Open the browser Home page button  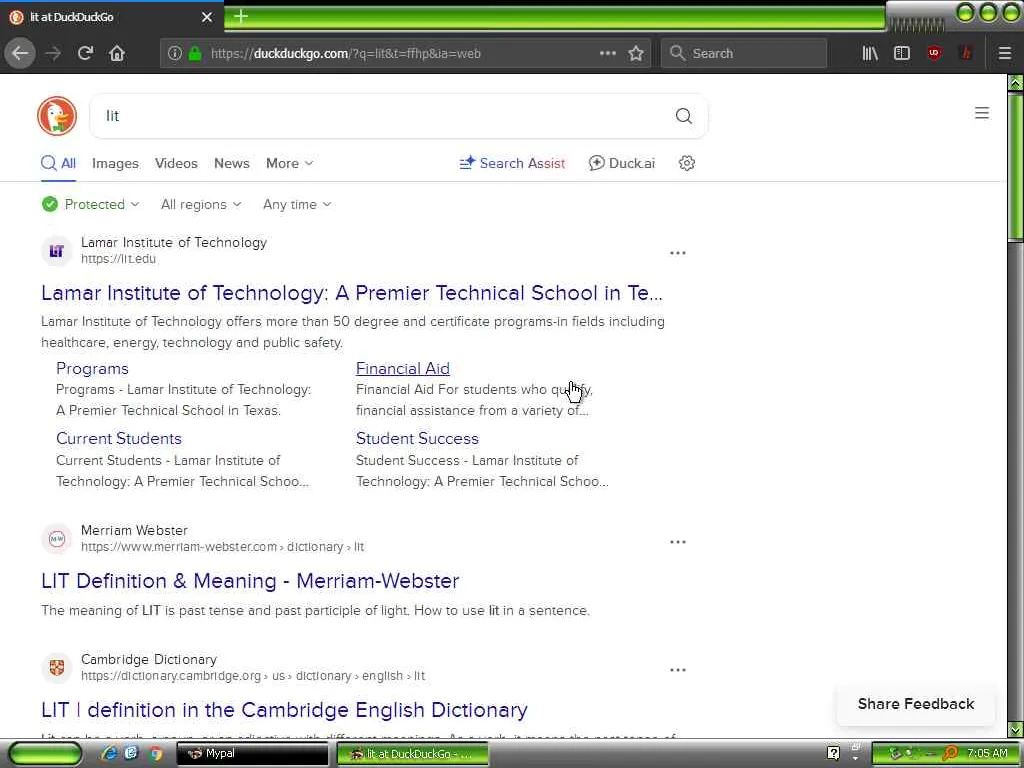(117, 53)
